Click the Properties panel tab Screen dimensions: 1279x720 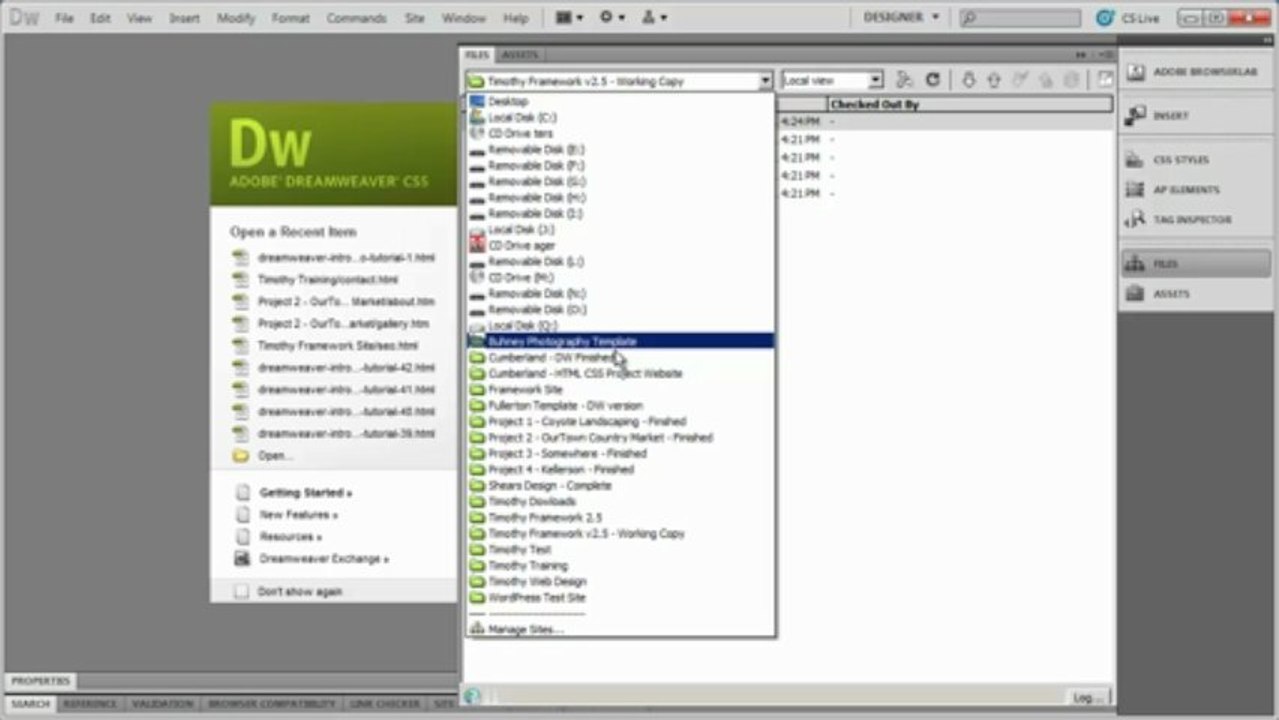pyautogui.click(x=41, y=681)
